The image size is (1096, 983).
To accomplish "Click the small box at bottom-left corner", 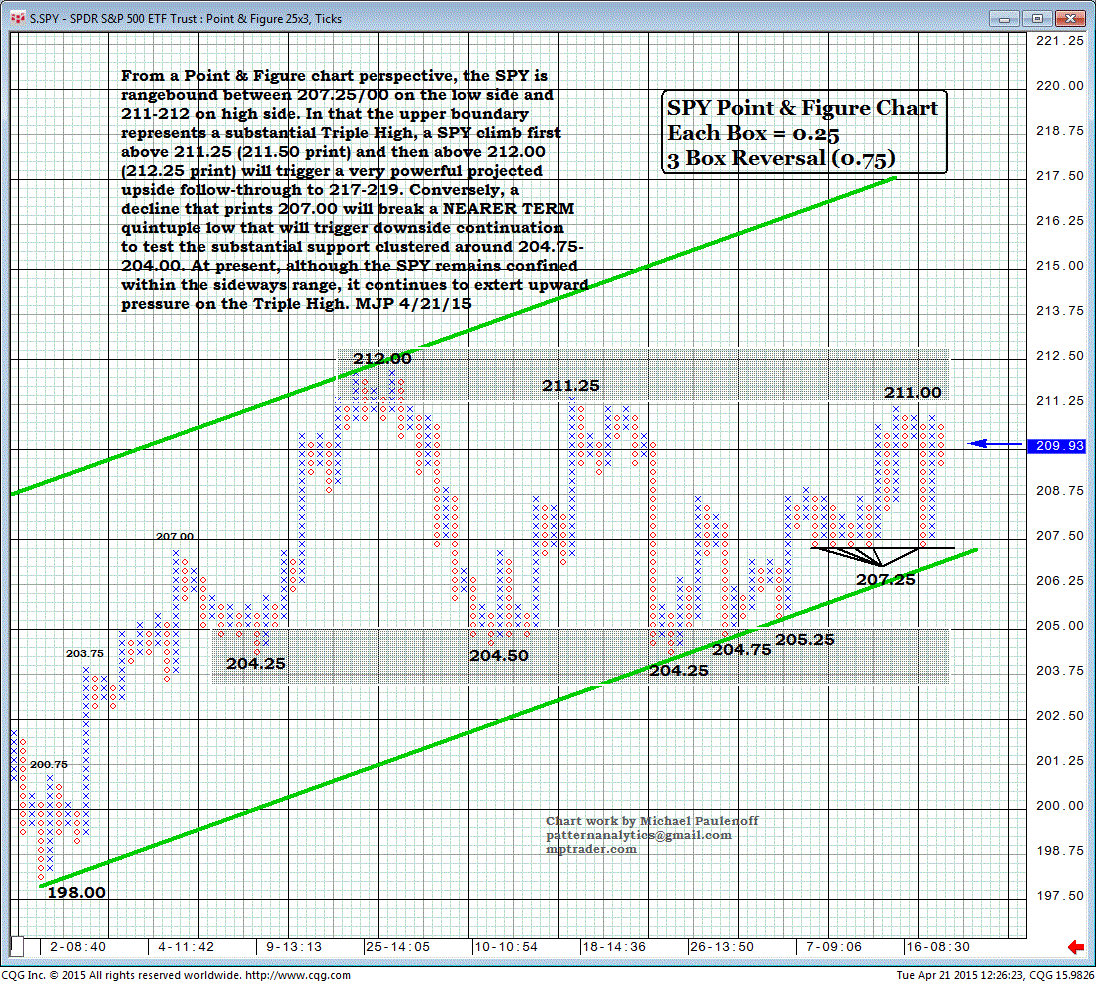I will point(17,947).
